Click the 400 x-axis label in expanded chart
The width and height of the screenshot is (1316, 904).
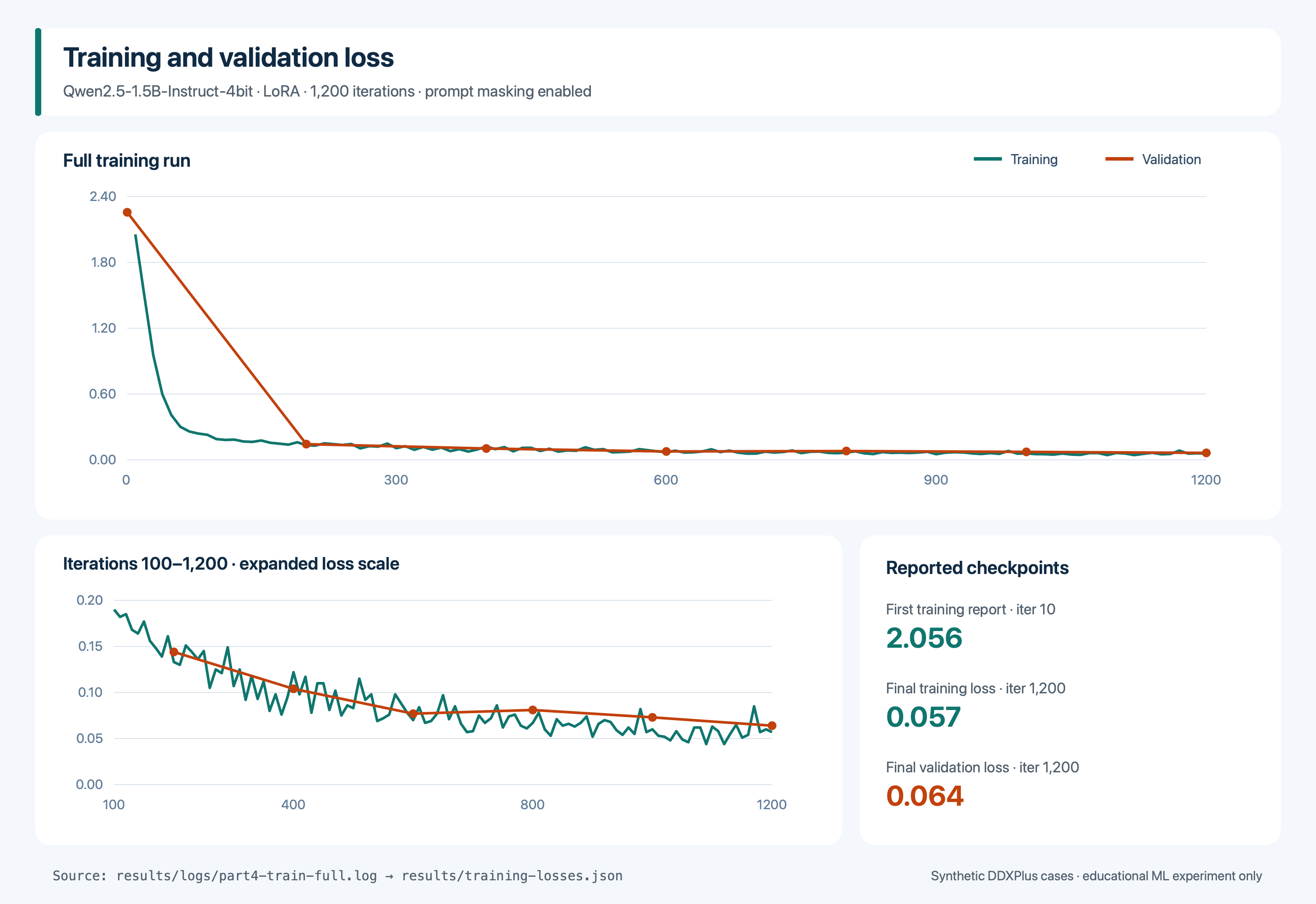(x=293, y=804)
